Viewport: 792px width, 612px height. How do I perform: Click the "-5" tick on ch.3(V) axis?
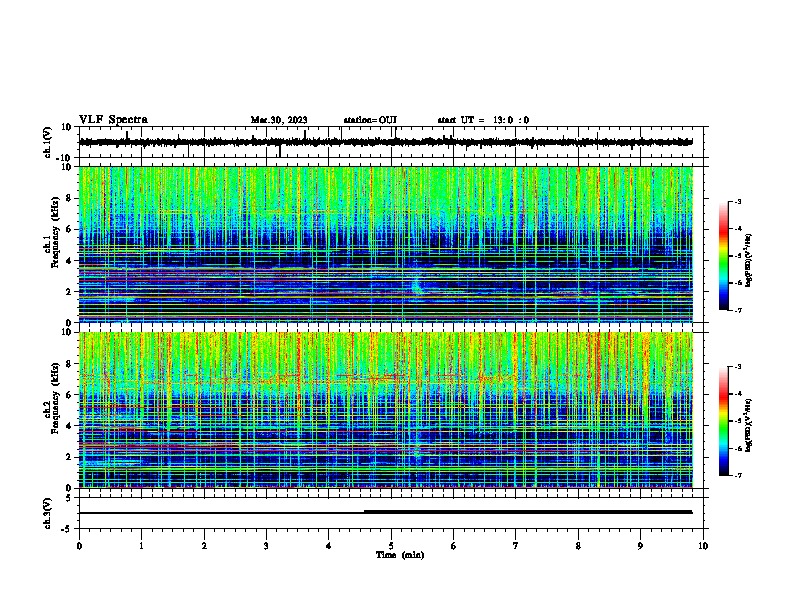point(68,529)
